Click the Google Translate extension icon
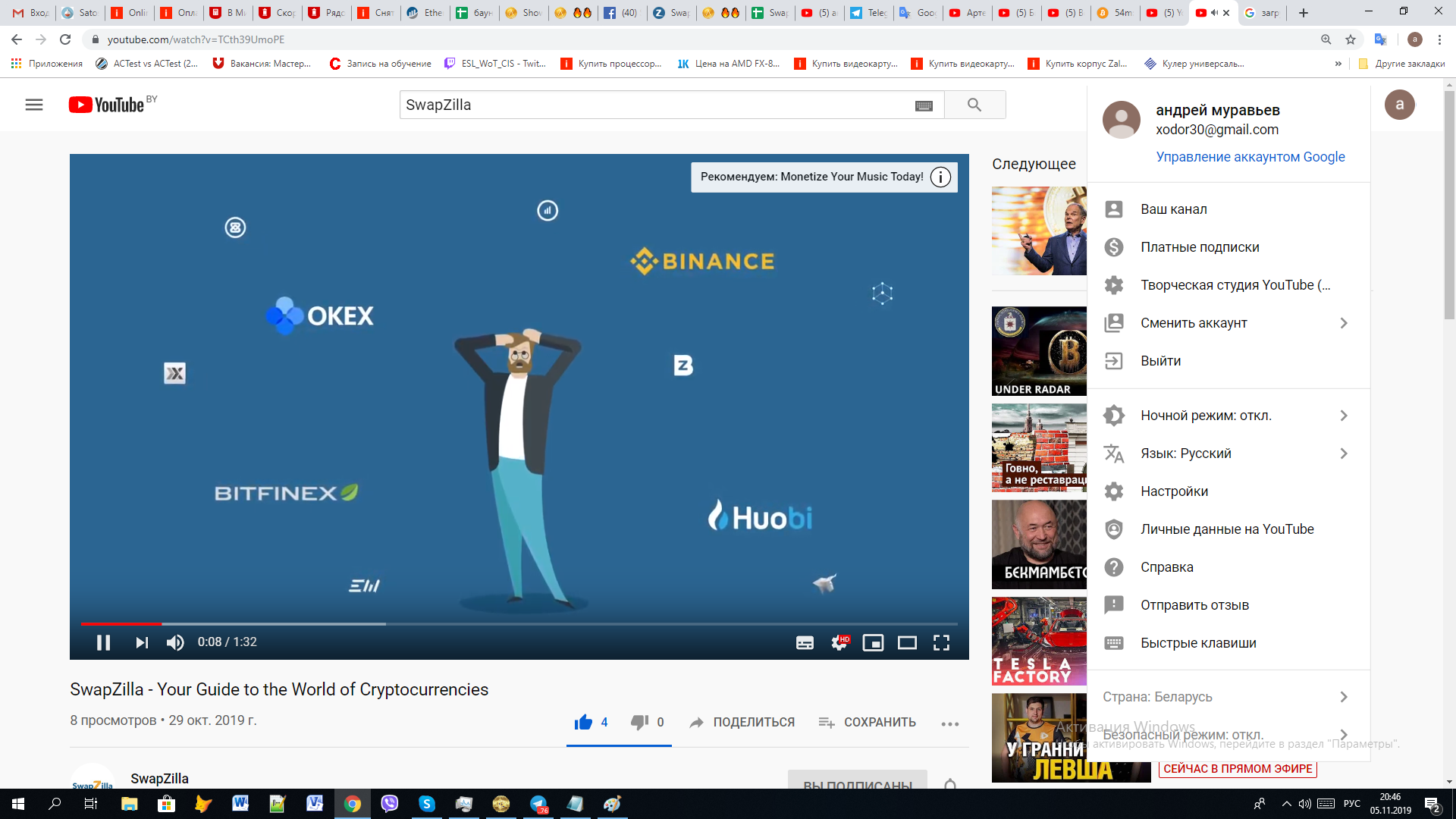Screen dimensions: 1456x819 pyautogui.click(x=1381, y=39)
